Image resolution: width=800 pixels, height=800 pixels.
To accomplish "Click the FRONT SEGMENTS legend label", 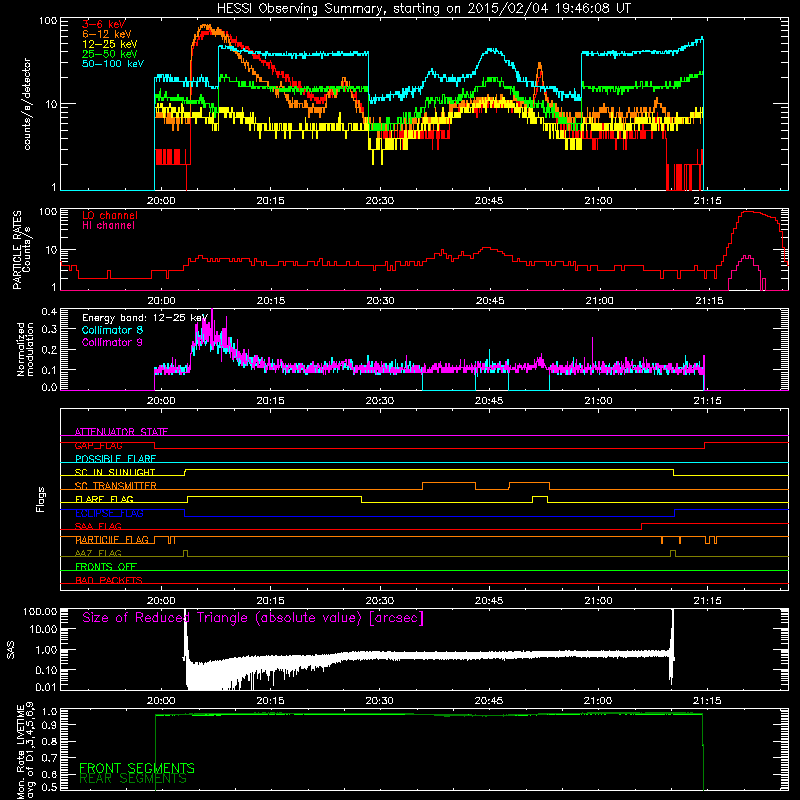I will (137, 768).
